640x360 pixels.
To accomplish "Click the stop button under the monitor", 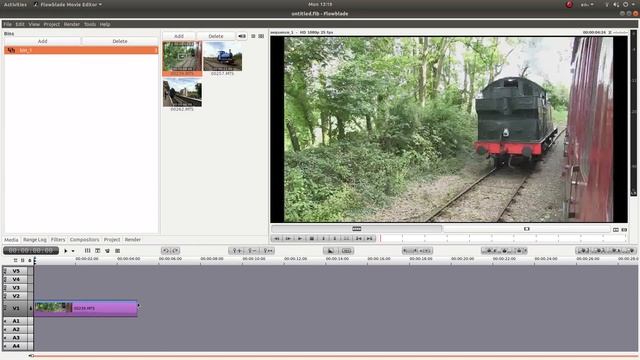I will tap(311, 238).
